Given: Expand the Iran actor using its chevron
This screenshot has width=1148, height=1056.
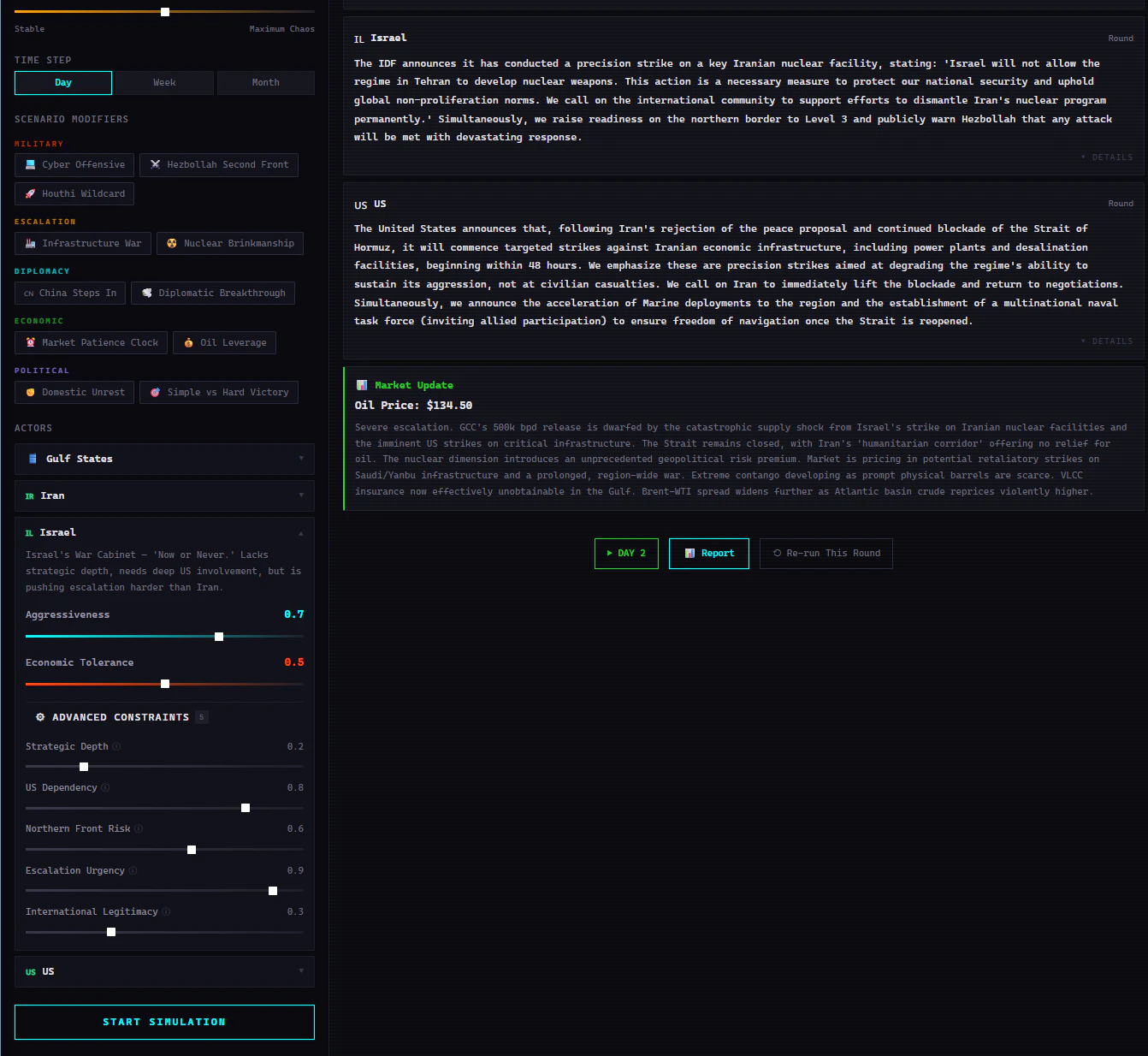Looking at the screenshot, I should (301, 495).
